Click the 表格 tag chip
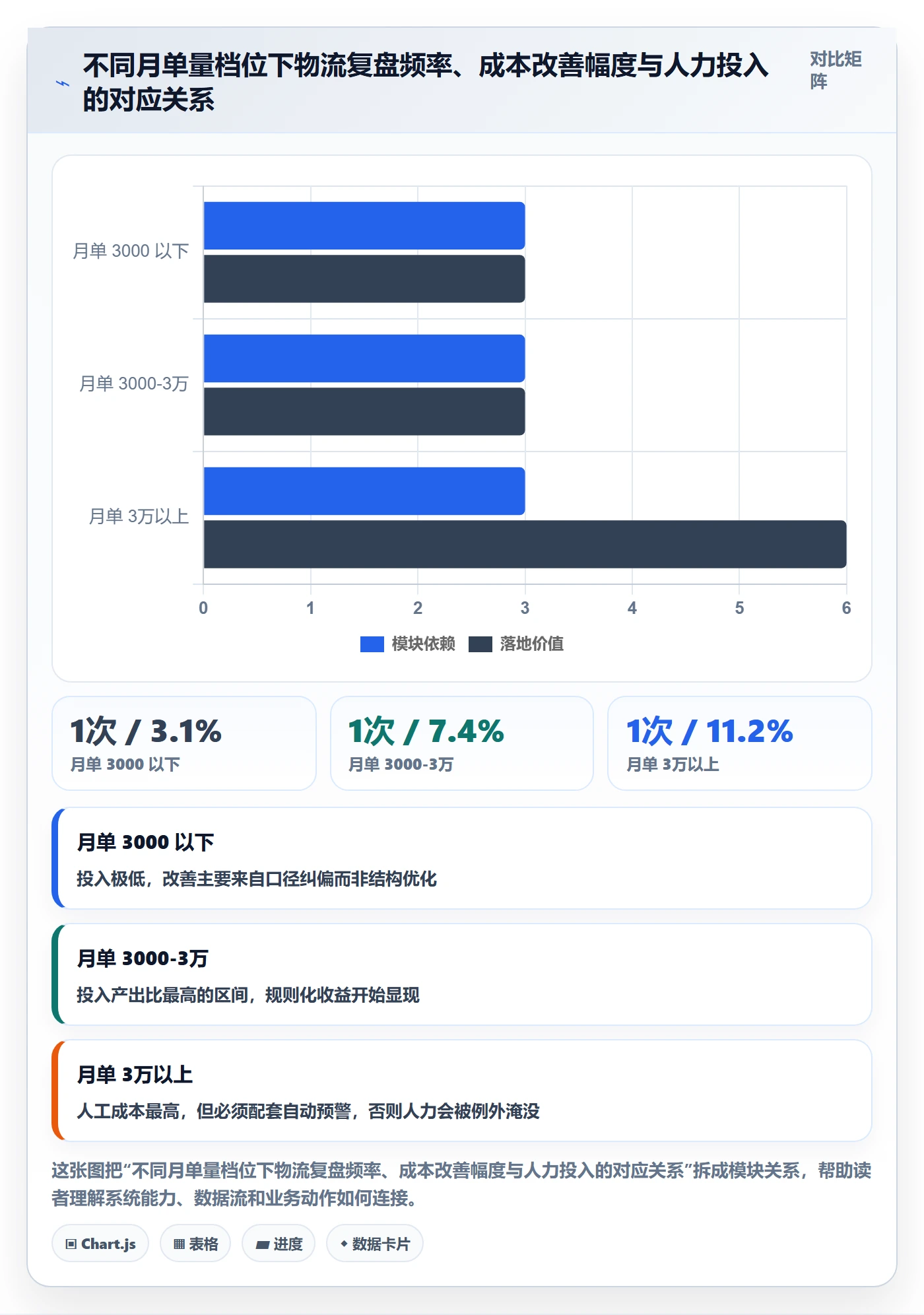Viewport: 924px width, 1315px height. (195, 1244)
